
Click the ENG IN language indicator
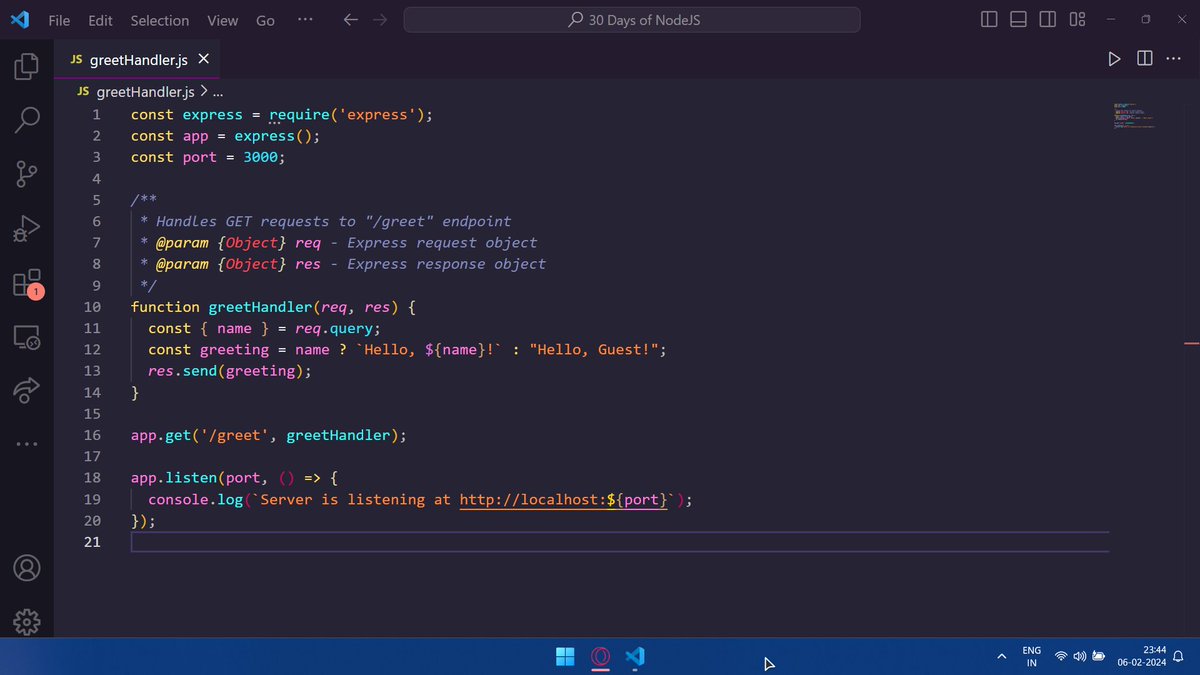(x=1031, y=657)
